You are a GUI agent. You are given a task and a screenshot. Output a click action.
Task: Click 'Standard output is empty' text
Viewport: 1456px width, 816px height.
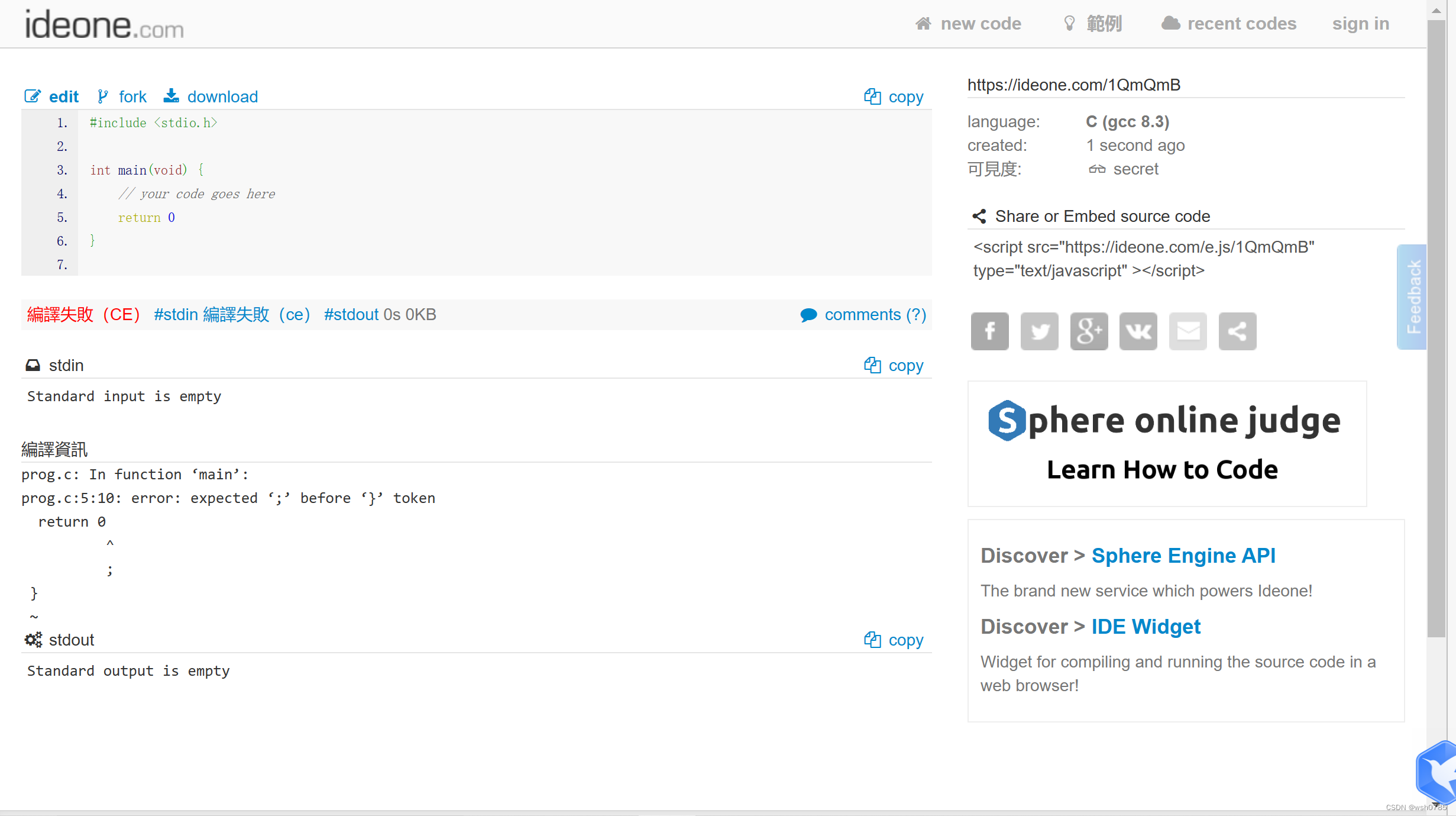point(128,670)
